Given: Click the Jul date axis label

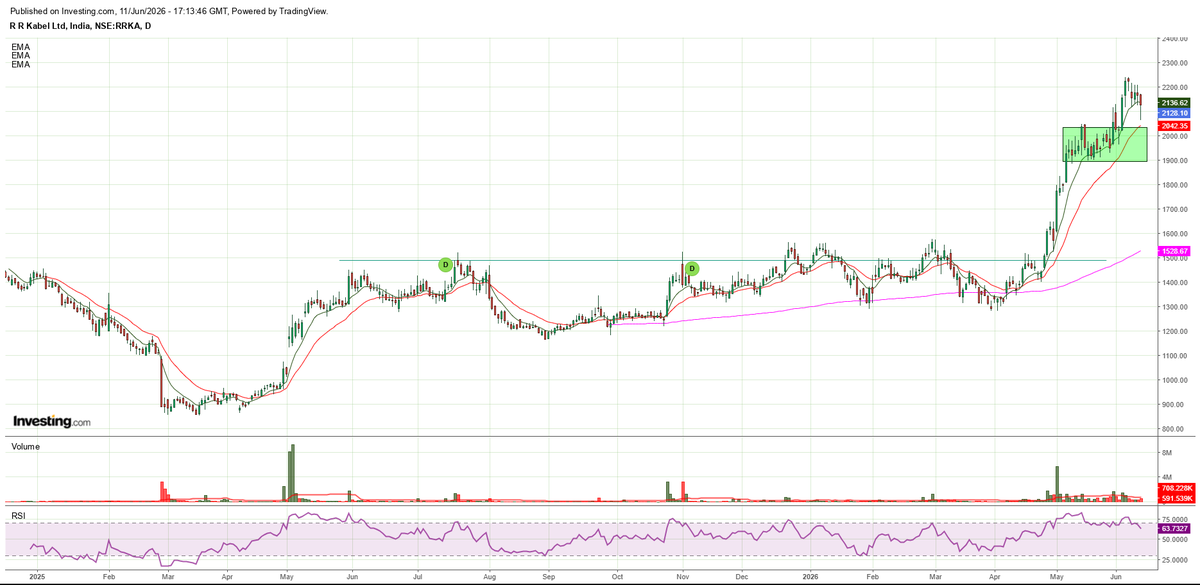Looking at the screenshot, I should pyautogui.click(x=418, y=578).
